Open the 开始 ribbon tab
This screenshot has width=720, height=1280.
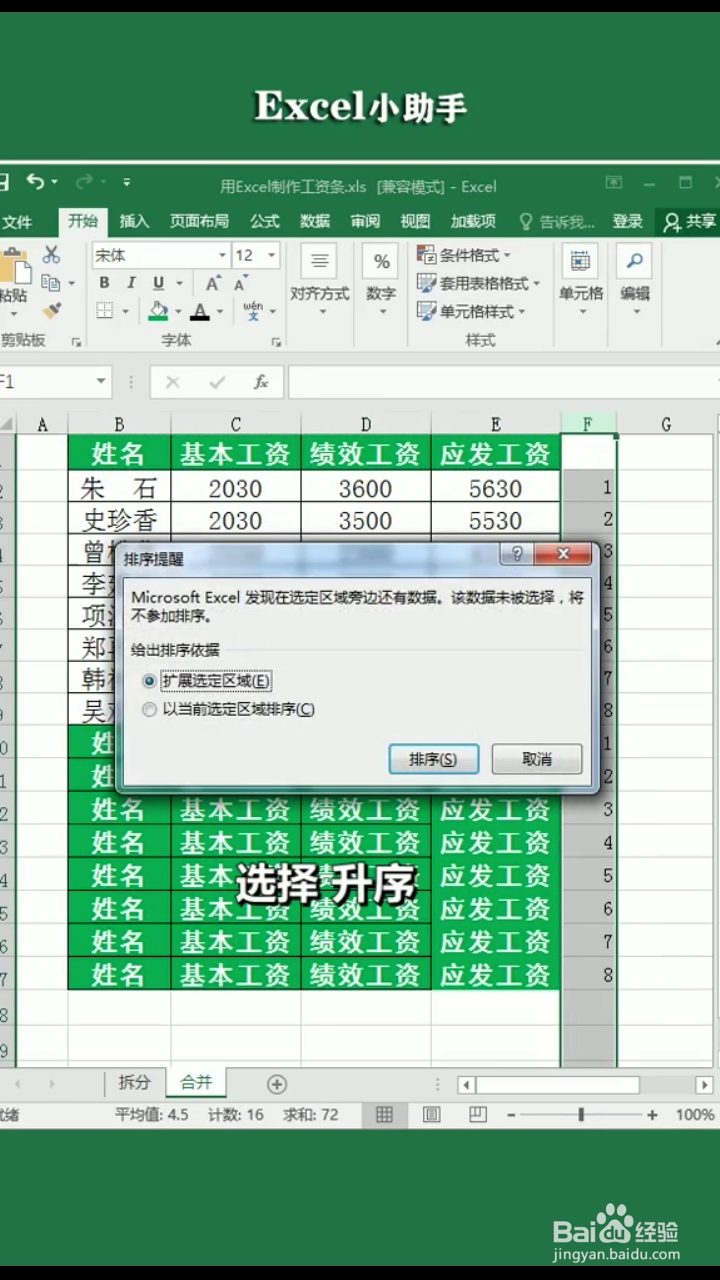83,221
